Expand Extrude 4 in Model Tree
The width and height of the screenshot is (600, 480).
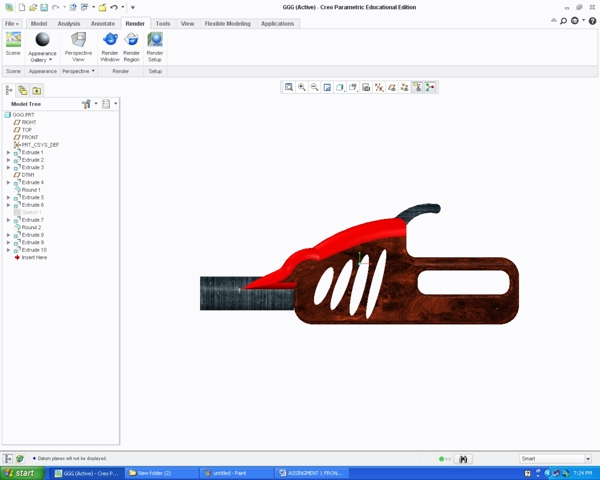click(8, 183)
